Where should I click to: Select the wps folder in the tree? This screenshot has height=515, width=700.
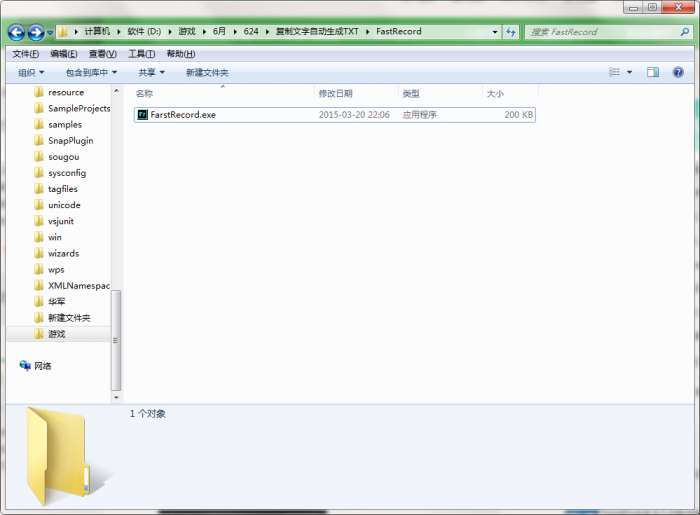tap(56, 270)
